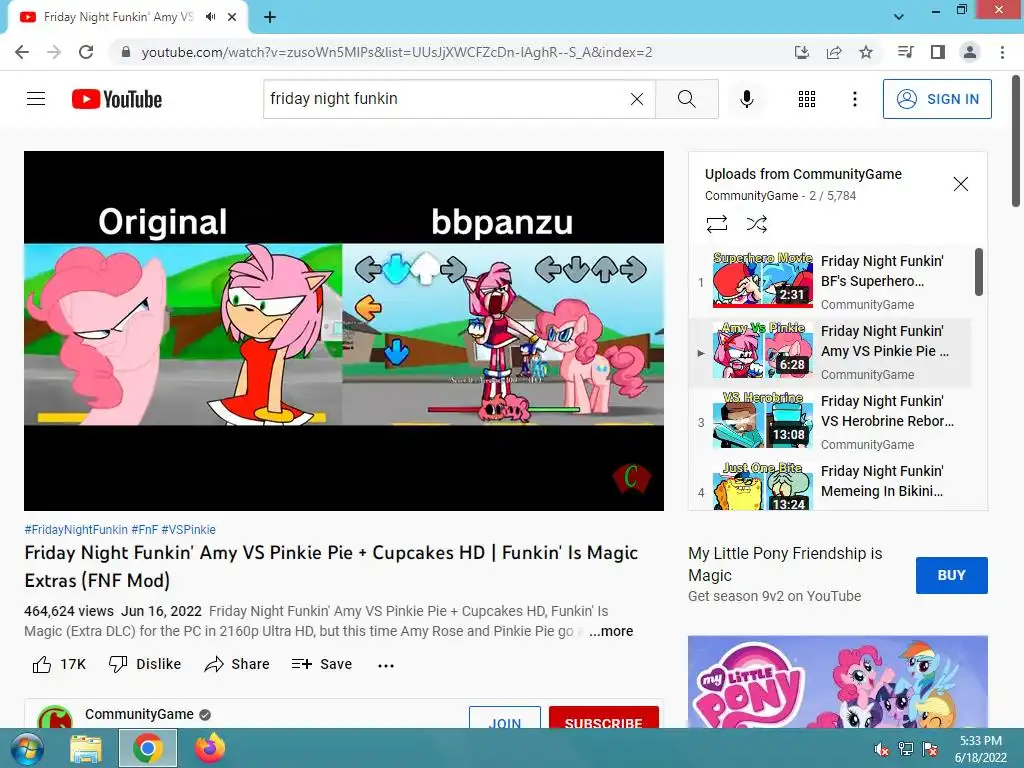Image resolution: width=1024 pixels, height=768 pixels.
Task: Open more actions ellipsis under video
Action: click(386, 665)
